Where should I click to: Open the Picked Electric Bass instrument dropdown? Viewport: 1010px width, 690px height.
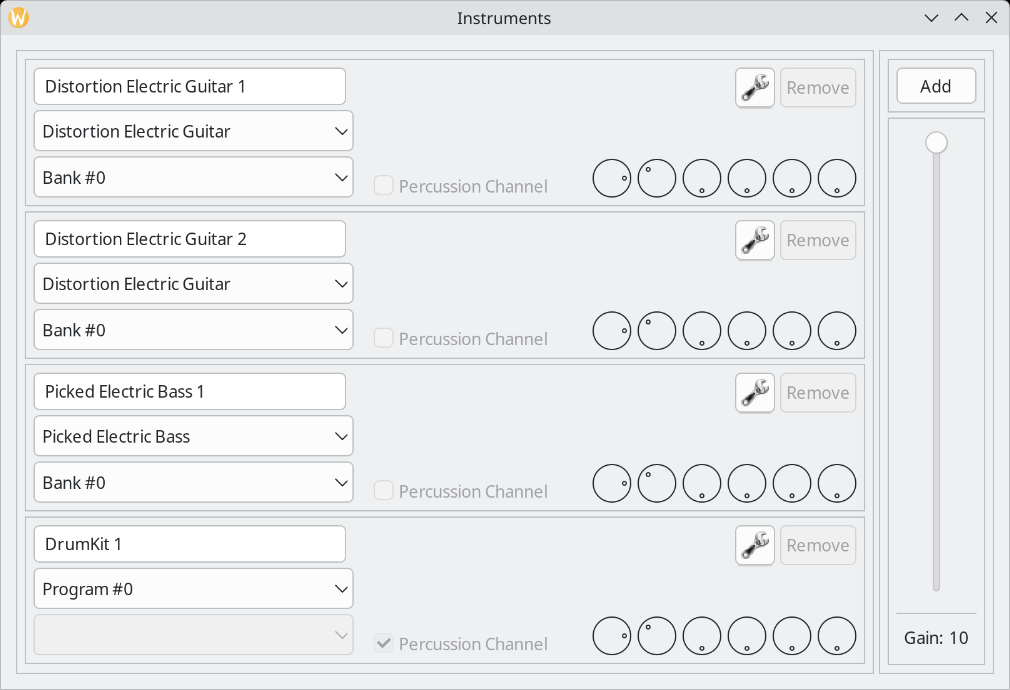tap(193, 436)
